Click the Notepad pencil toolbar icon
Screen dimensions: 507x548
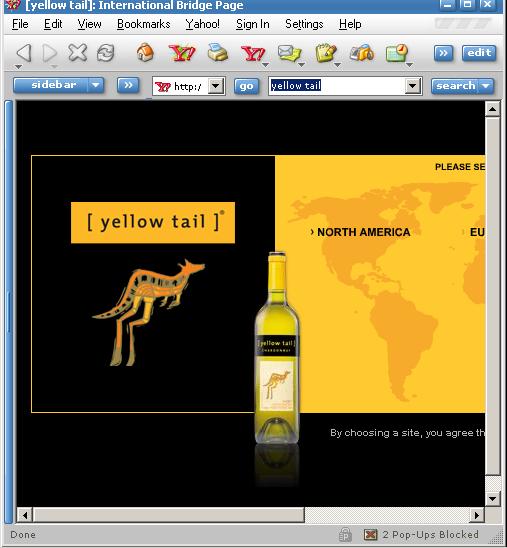pyautogui.click(x=326, y=53)
